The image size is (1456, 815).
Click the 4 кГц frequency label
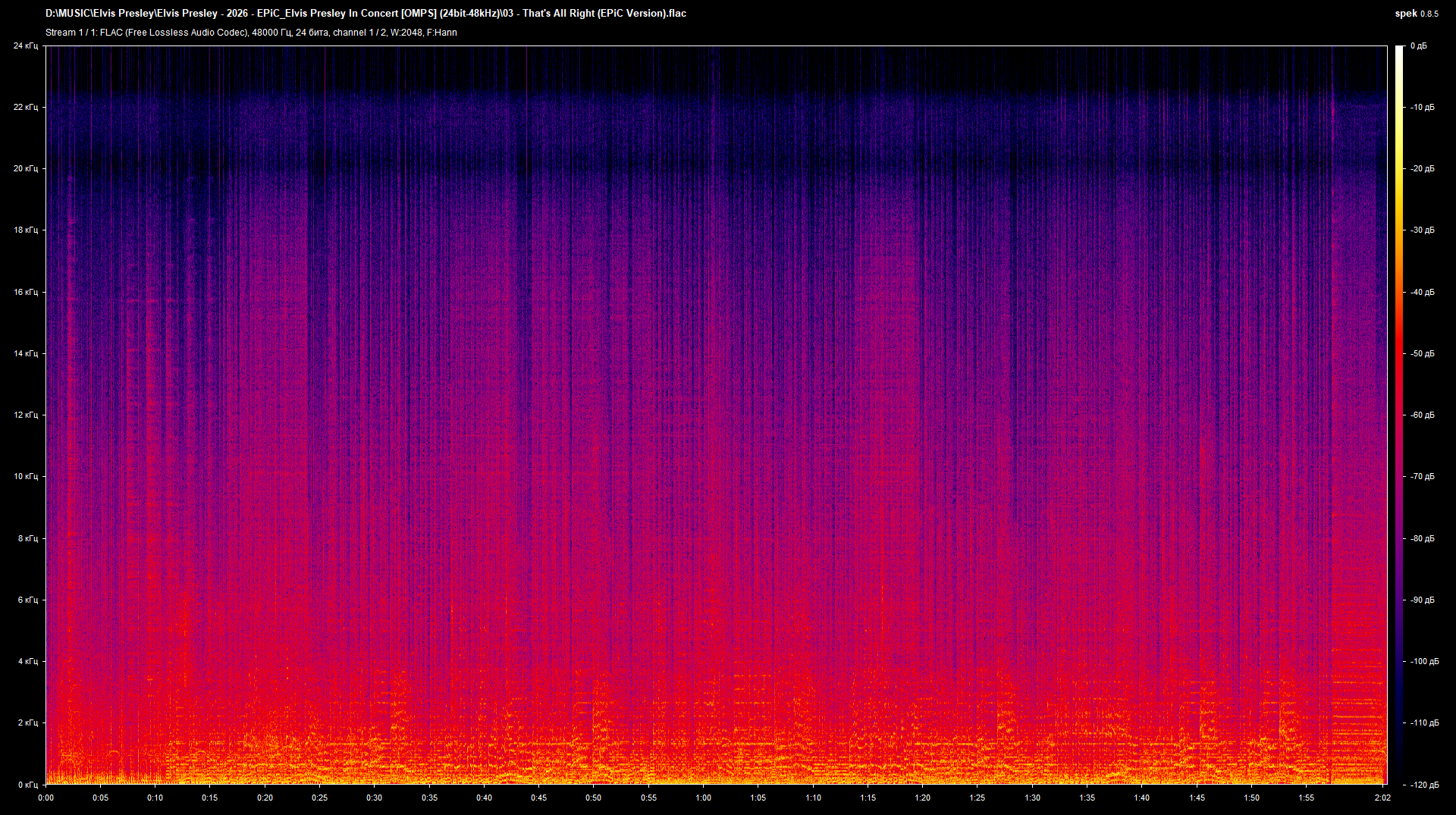click(x=27, y=662)
